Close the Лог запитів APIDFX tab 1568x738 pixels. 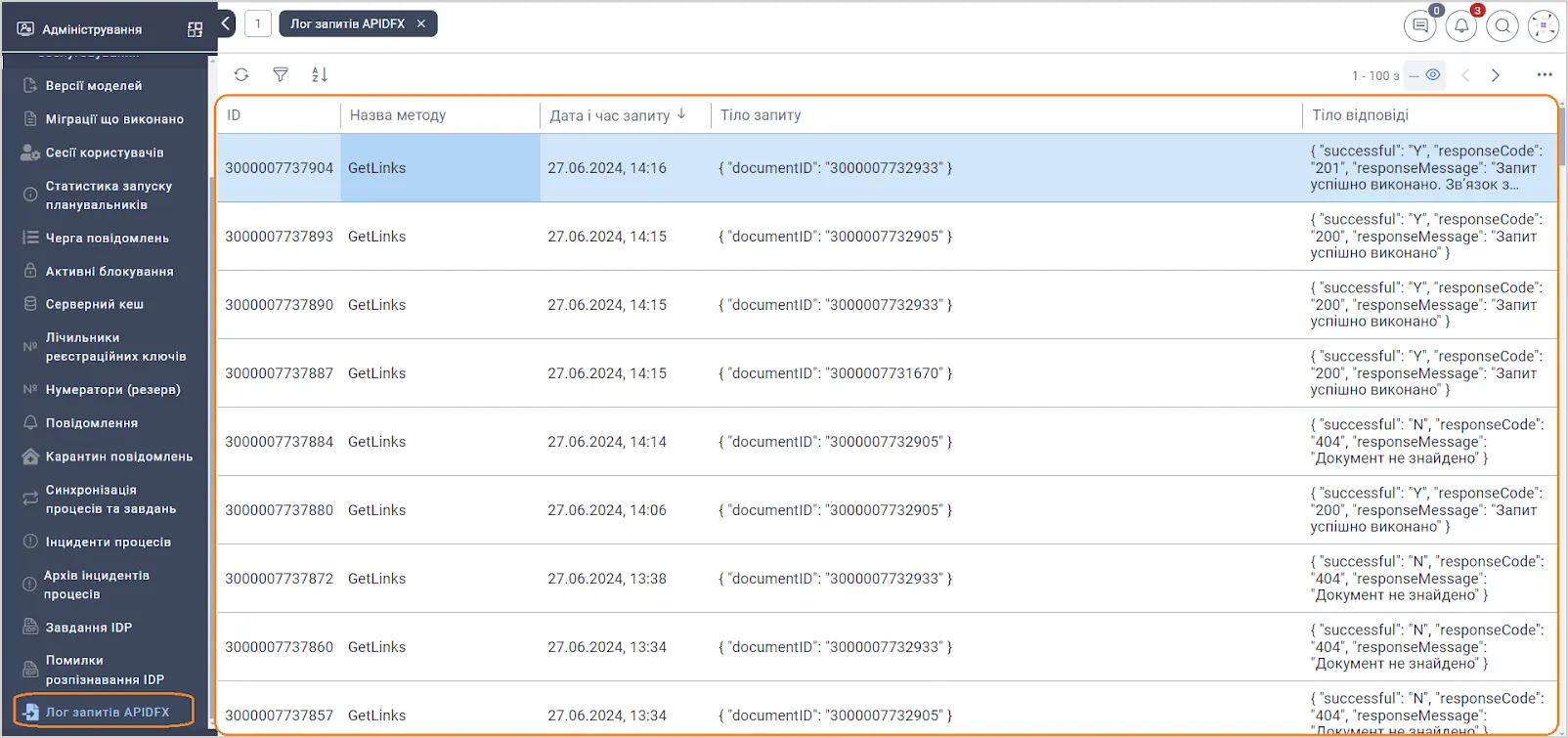coord(421,23)
